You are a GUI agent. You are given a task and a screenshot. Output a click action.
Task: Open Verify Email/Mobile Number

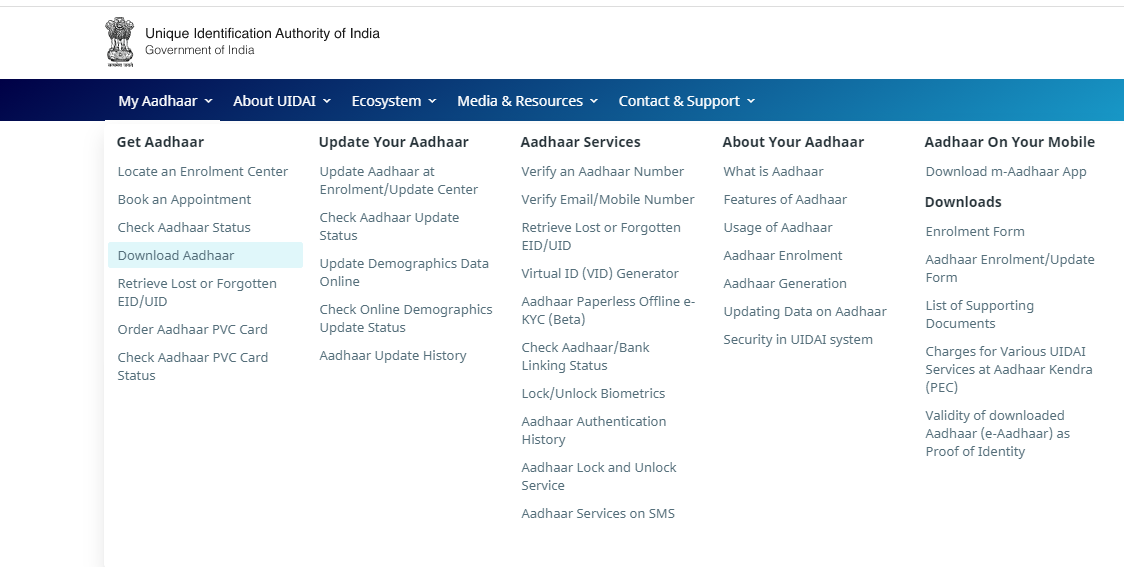pos(608,199)
